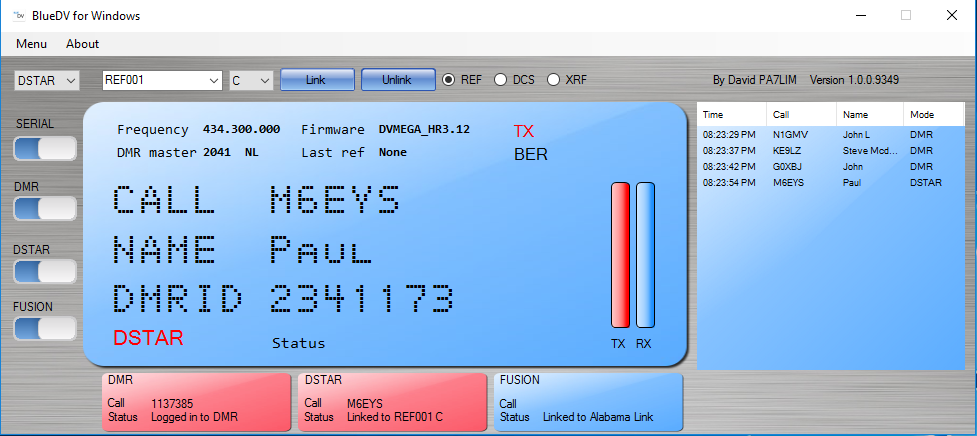Click the FUSION status panel
The image size is (977, 436).
tap(588, 402)
